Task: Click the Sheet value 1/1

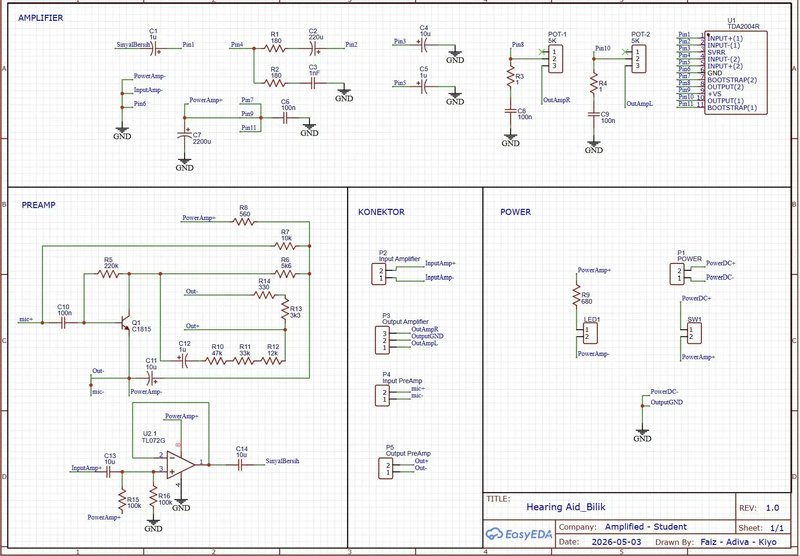Action: (x=775, y=528)
